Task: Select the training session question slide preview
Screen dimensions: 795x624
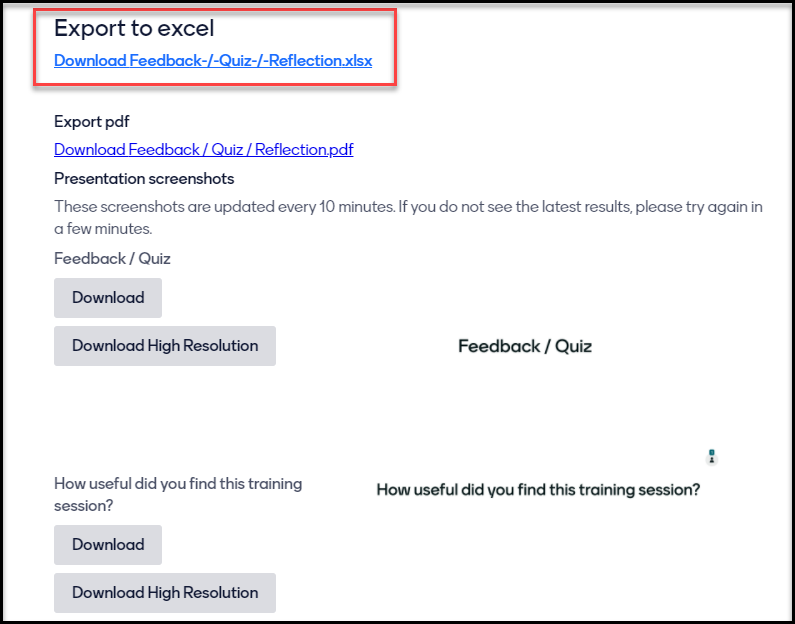Action: tap(538, 490)
